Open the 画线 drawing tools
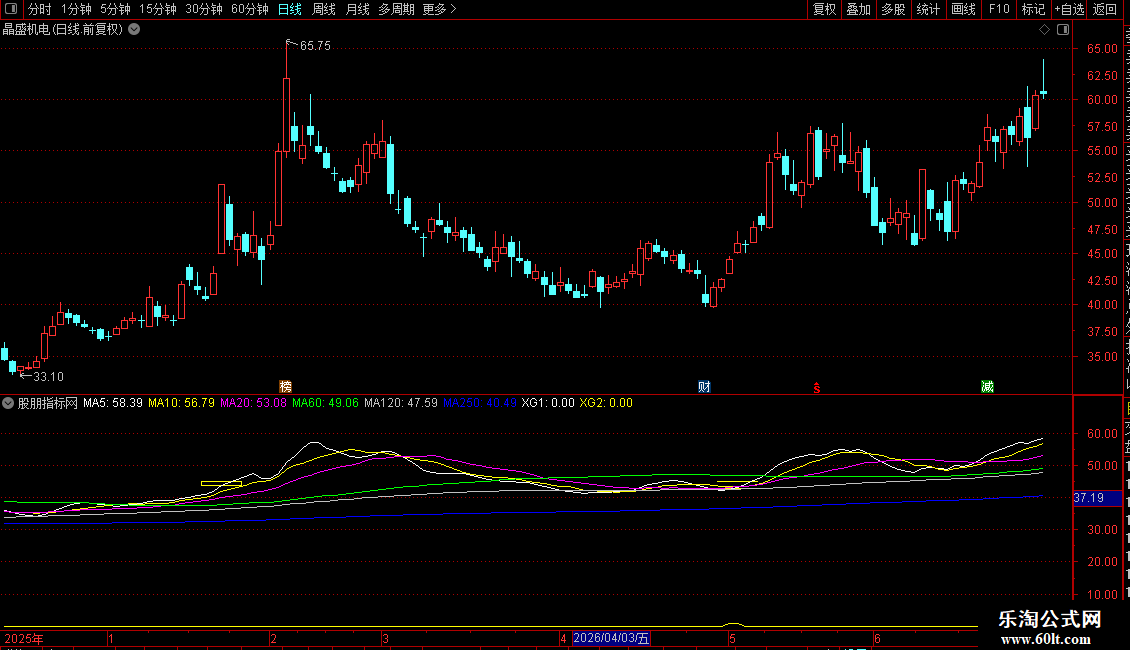 pyautogui.click(x=963, y=9)
